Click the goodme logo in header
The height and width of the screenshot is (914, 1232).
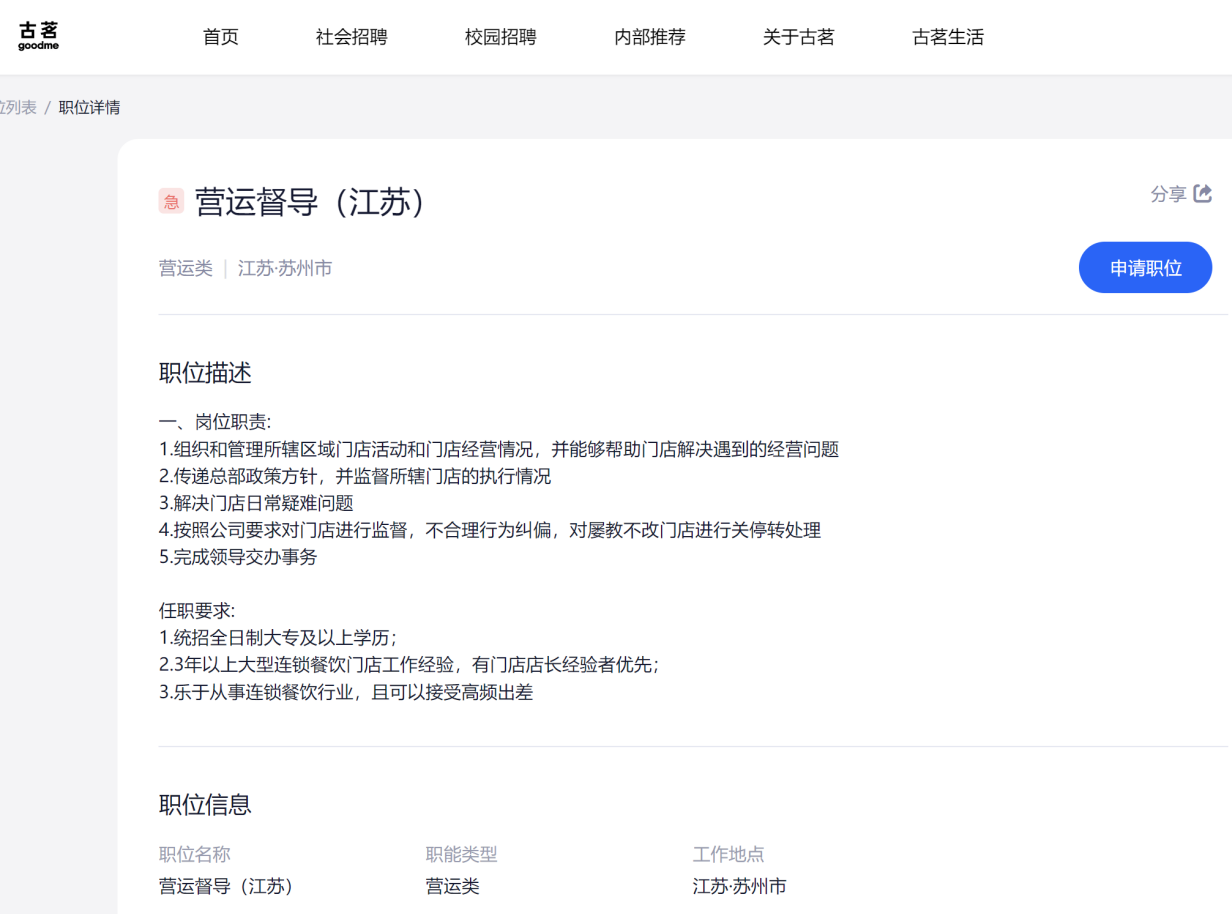[x=38, y=37]
